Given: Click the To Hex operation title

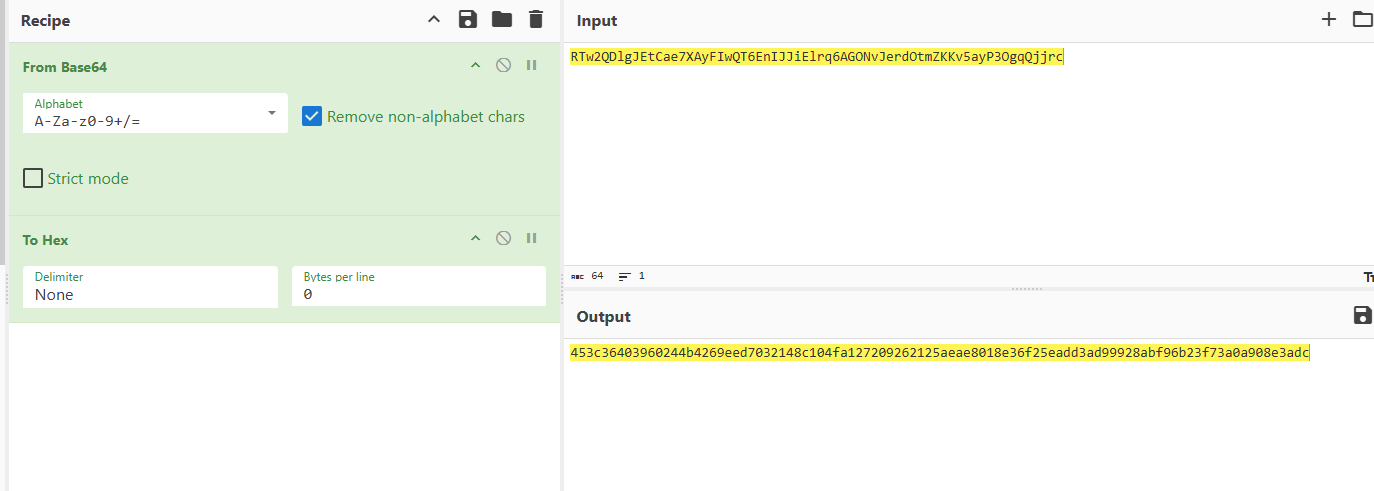Looking at the screenshot, I should click(46, 240).
